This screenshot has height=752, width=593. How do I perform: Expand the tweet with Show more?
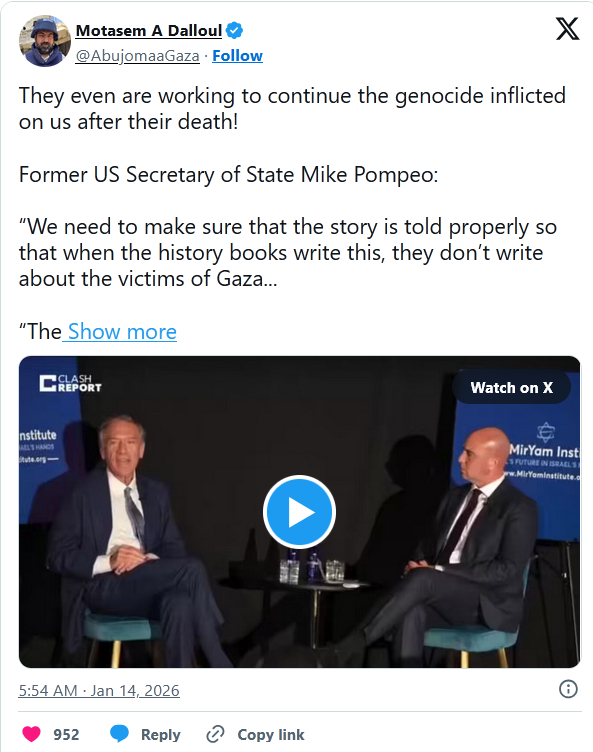[122, 331]
